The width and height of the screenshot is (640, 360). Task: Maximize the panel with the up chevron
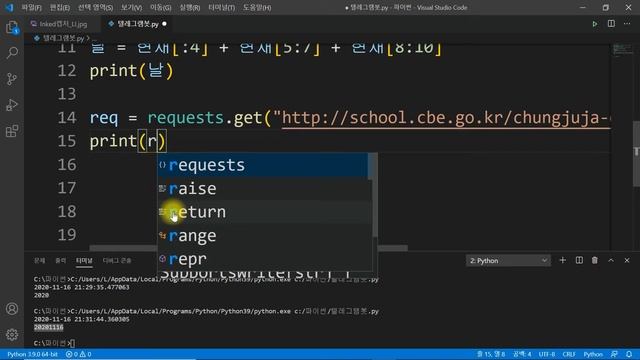(611, 260)
